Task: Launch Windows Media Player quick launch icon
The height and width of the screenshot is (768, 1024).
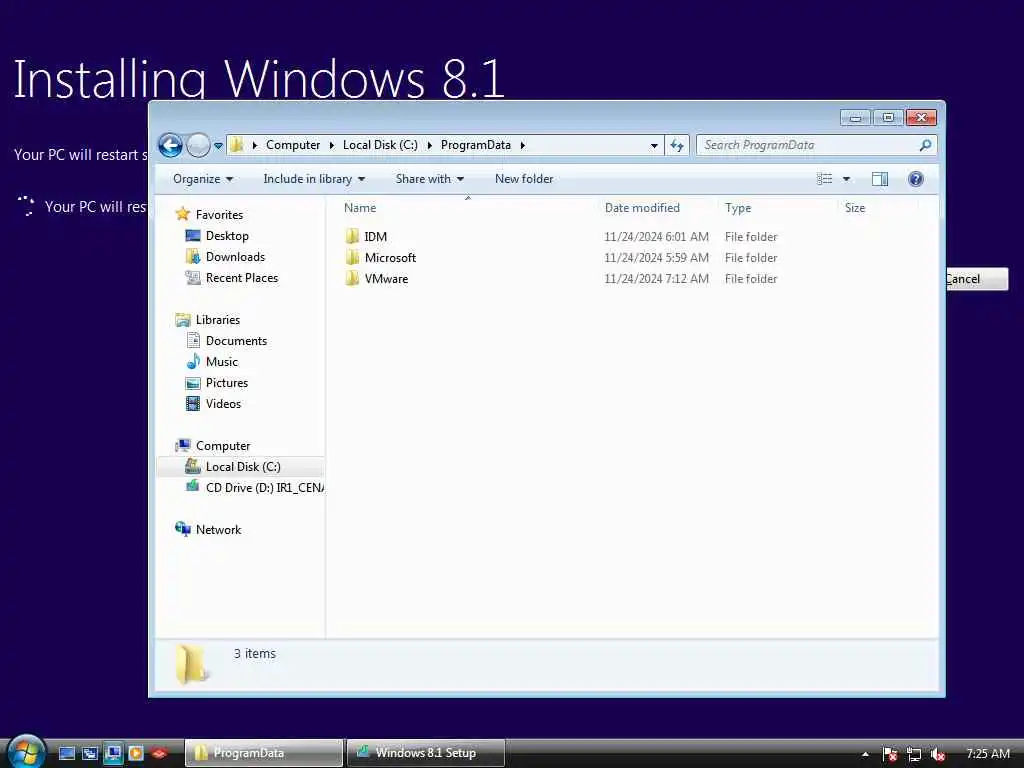Action: (x=136, y=753)
